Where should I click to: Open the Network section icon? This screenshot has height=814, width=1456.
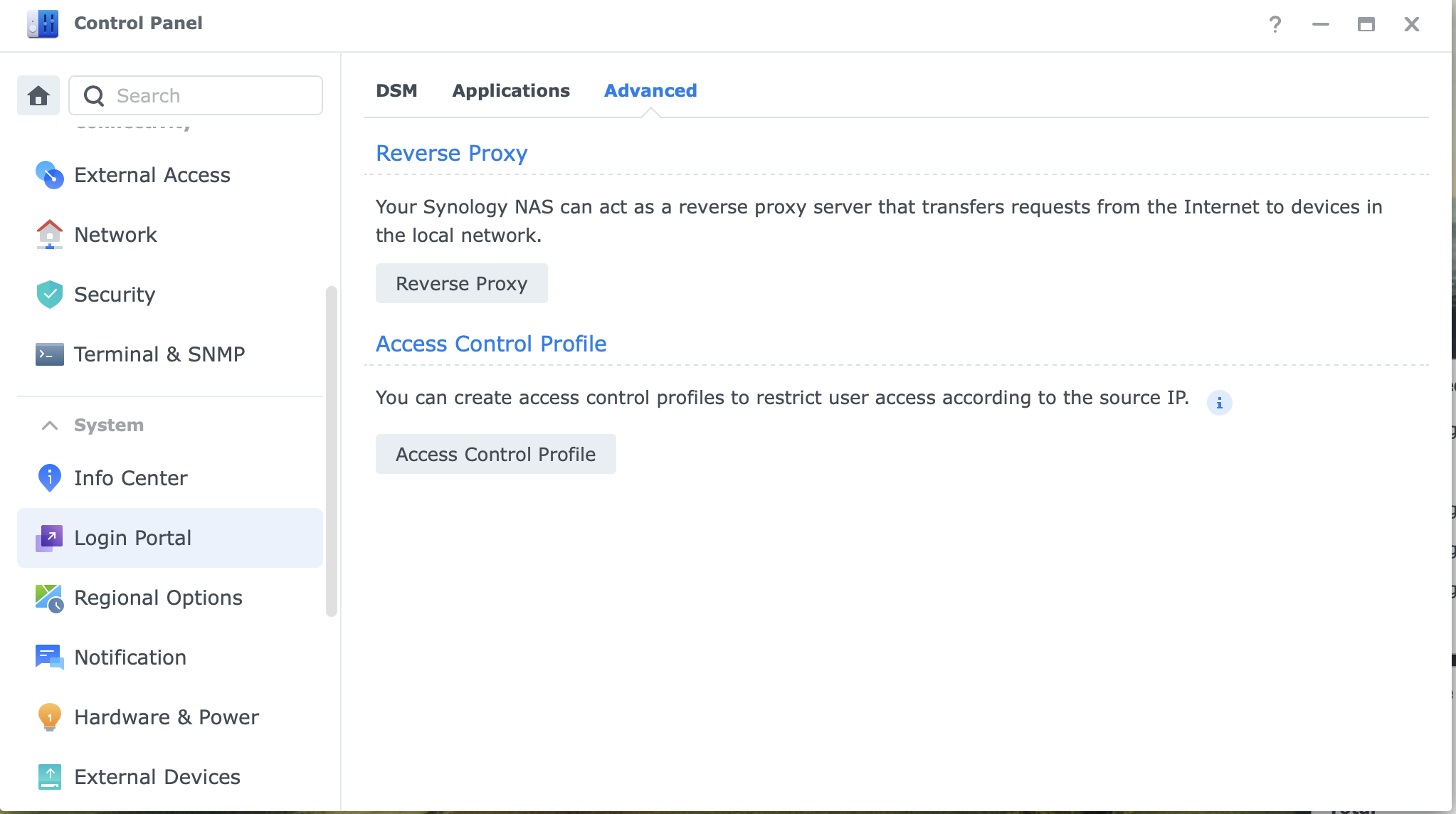tap(49, 235)
